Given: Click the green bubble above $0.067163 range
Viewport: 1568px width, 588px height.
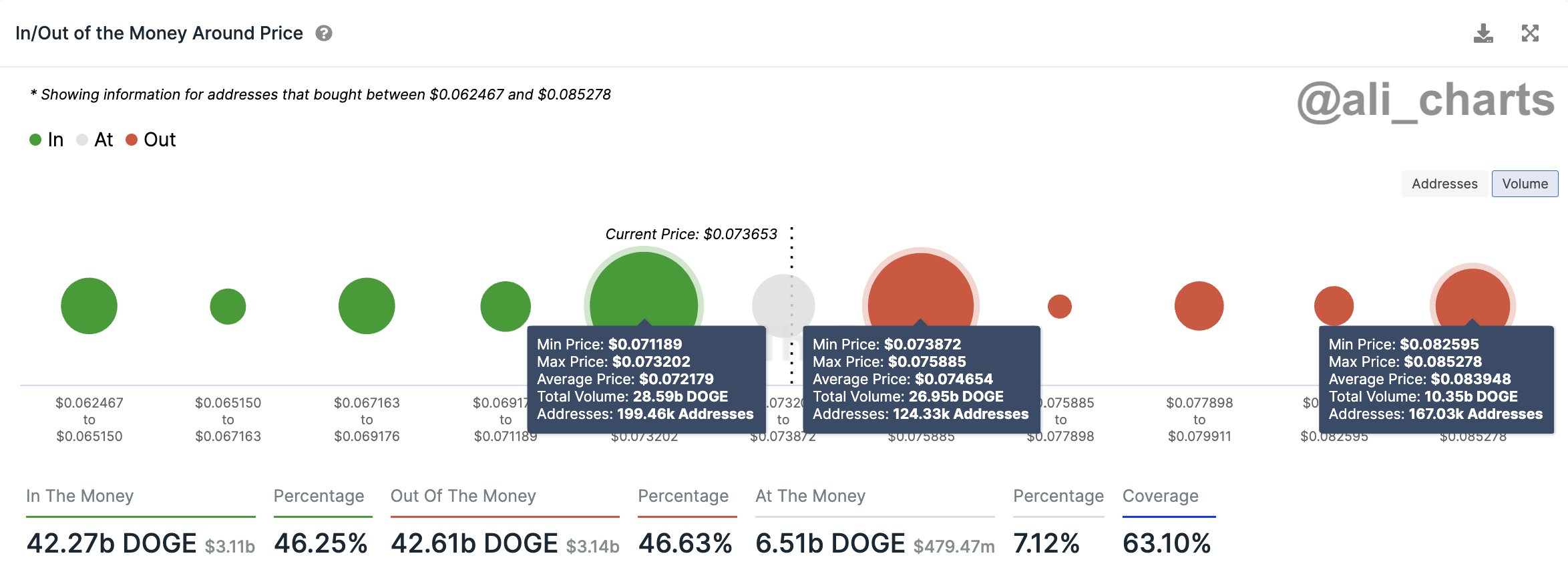Looking at the screenshot, I should (367, 306).
